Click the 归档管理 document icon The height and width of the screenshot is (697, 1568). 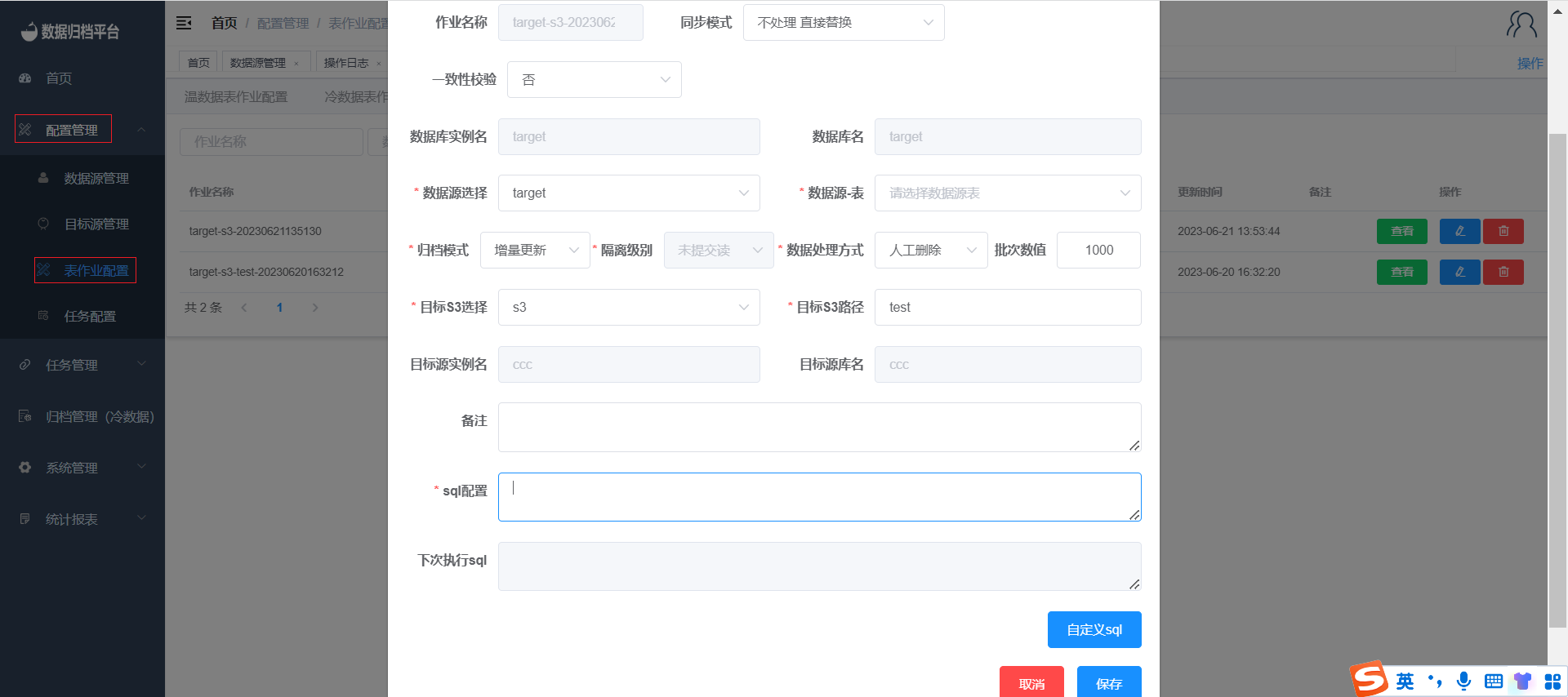point(25,416)
